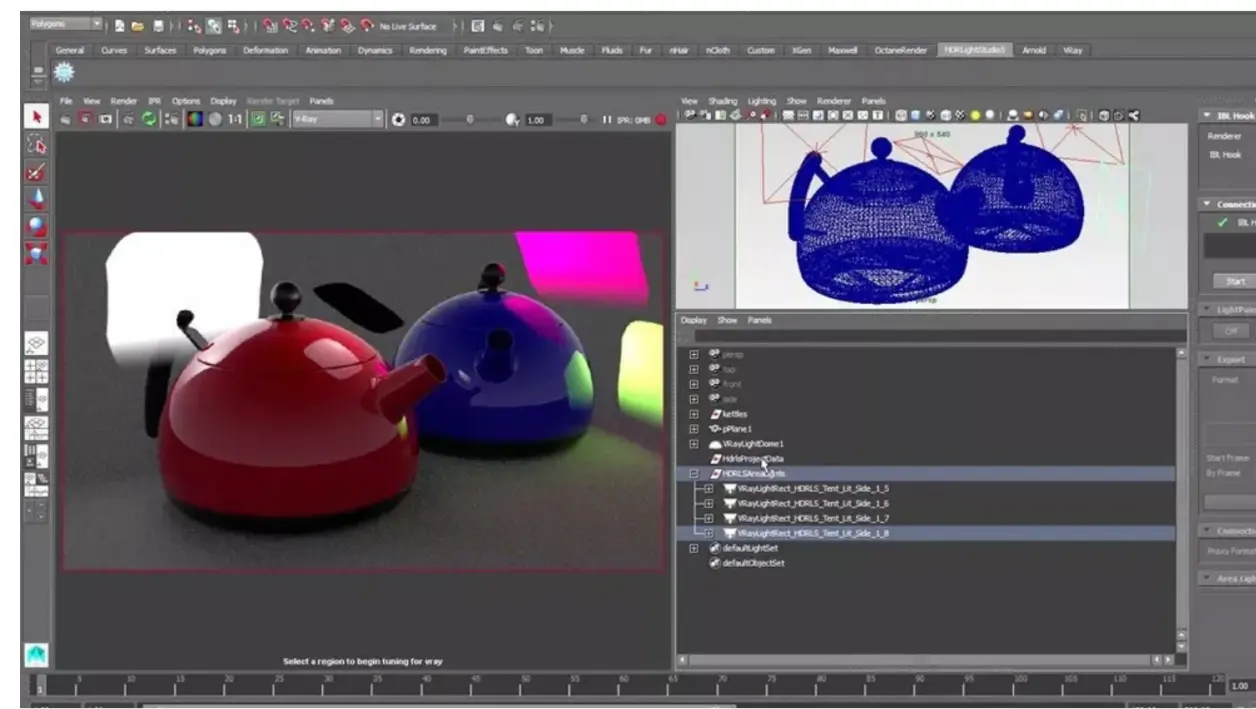Click the Open Scene folder icon
1256x709 pixels.
(x=138, y=26)
